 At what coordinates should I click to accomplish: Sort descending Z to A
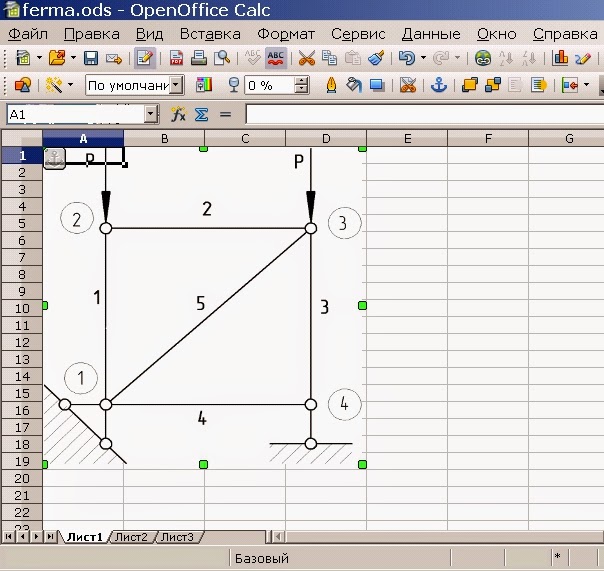(x=529, y=59)
